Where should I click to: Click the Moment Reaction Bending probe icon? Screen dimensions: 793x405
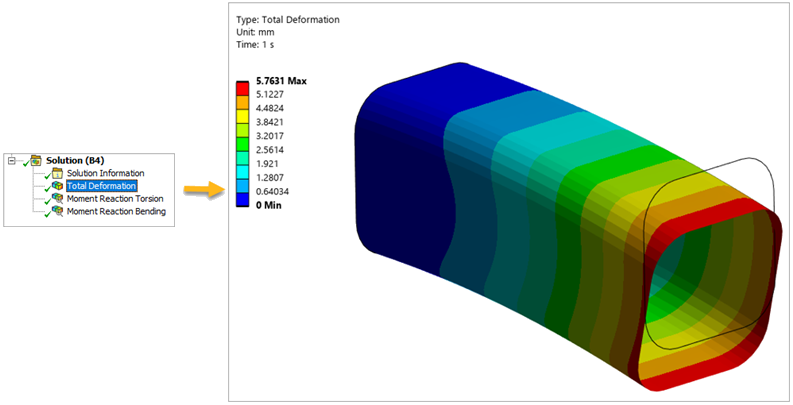[57, 211]
